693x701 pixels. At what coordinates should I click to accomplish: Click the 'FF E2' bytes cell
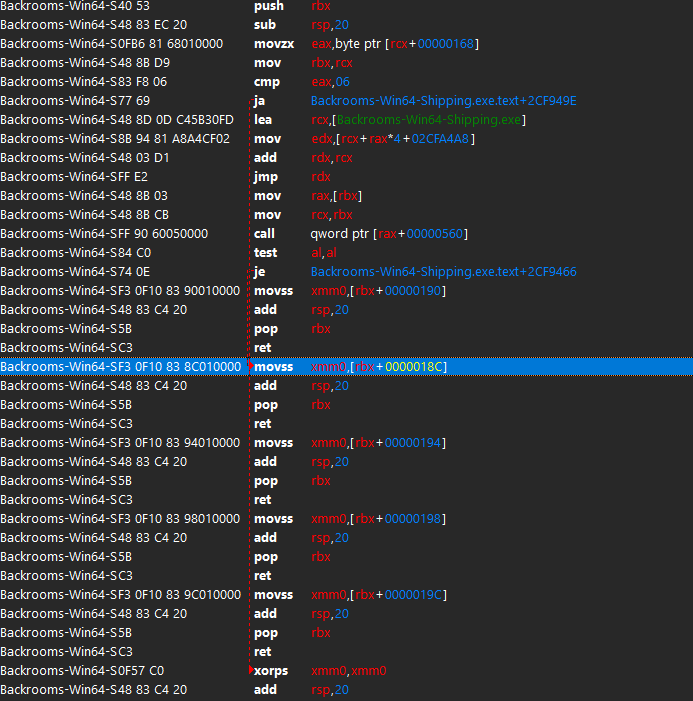[133, 177]
